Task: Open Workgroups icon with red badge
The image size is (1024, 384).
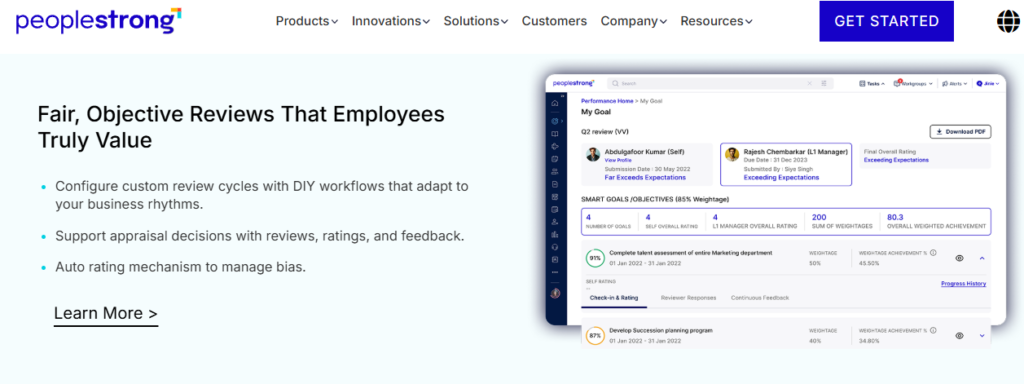Action: click(x=898, y=84)
